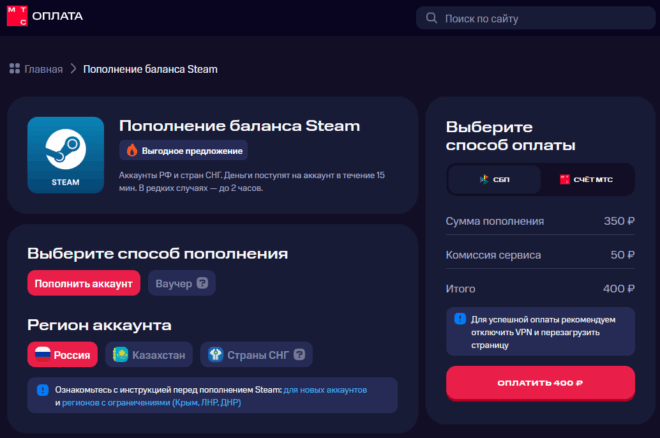Click the Регион аккаунта heading
The height and width of the screenshot is (438, 660).
[99, 325]
